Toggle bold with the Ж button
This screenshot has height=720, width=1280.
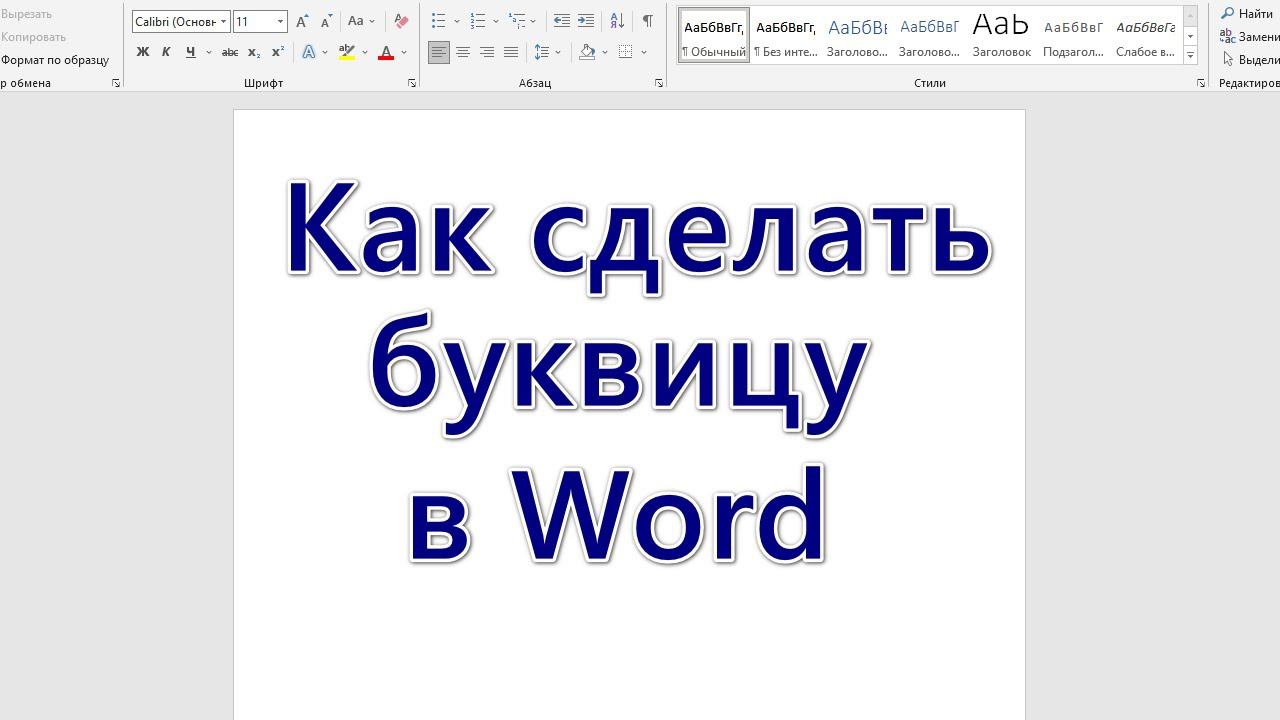pos(142,52)
